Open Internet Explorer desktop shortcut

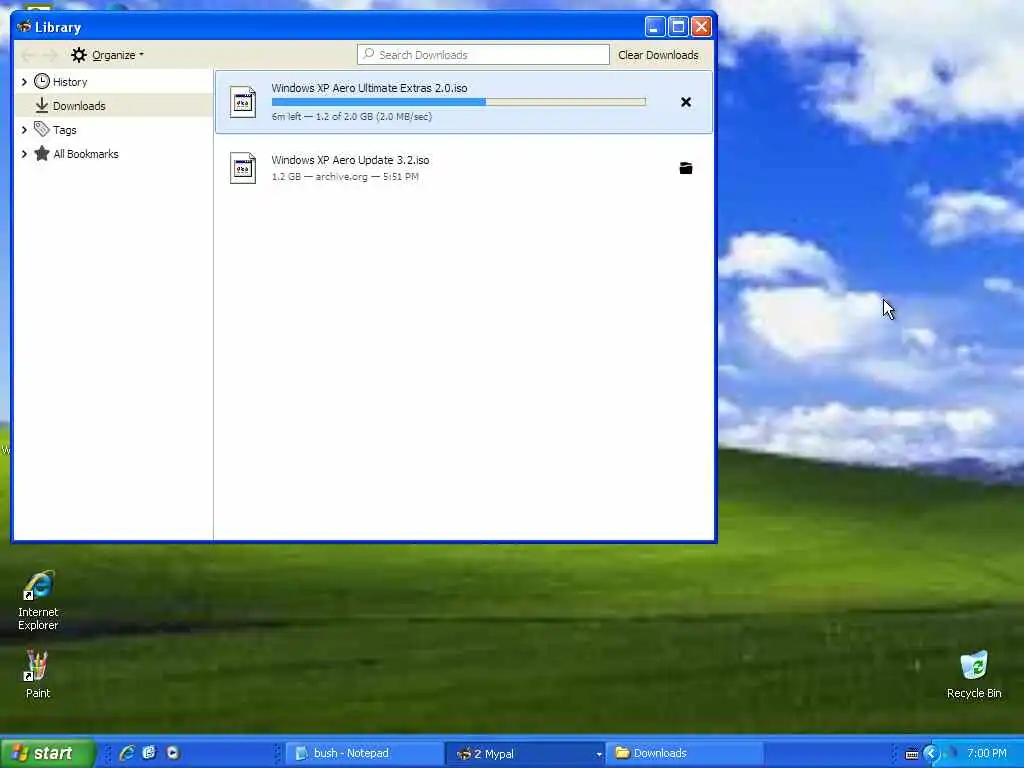38,600
